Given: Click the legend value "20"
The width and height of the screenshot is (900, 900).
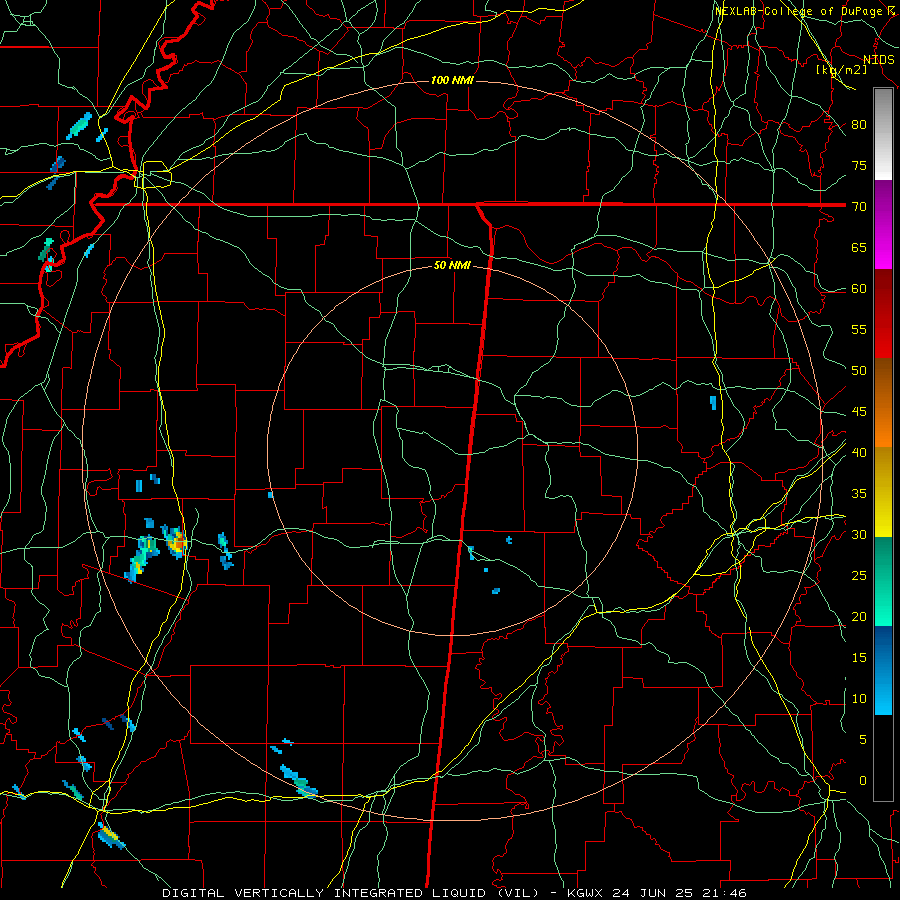Looking at the screenshot, I should pyautogui.click(x=859, y=616).
